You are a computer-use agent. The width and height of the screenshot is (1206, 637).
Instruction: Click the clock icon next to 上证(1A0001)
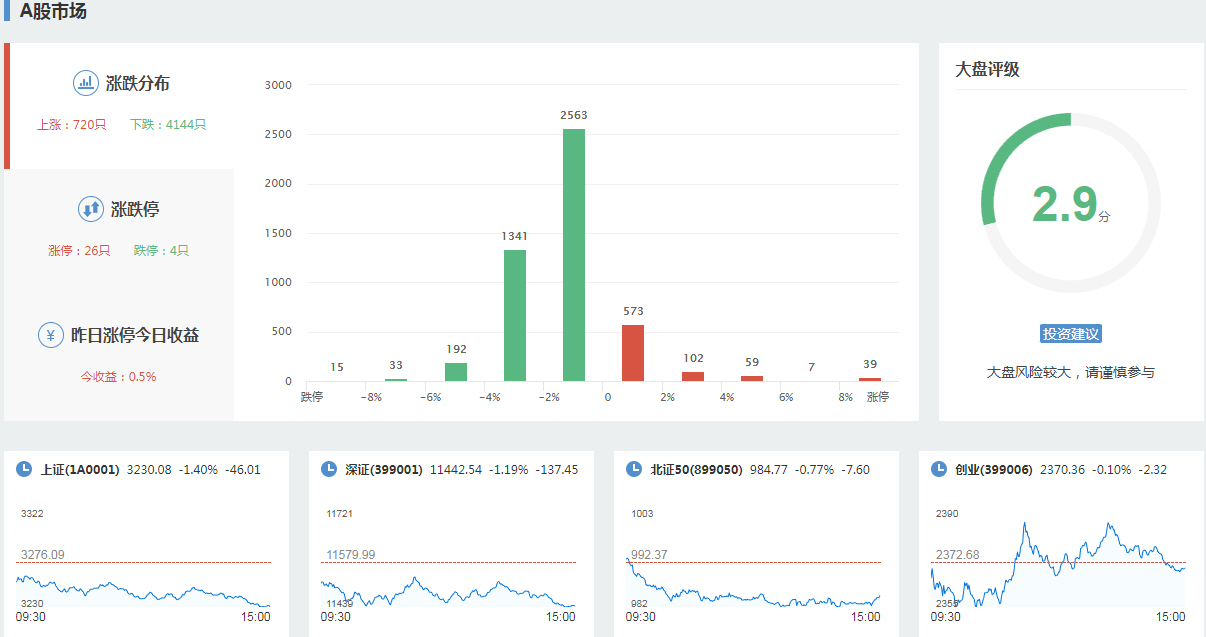point(24,469)
